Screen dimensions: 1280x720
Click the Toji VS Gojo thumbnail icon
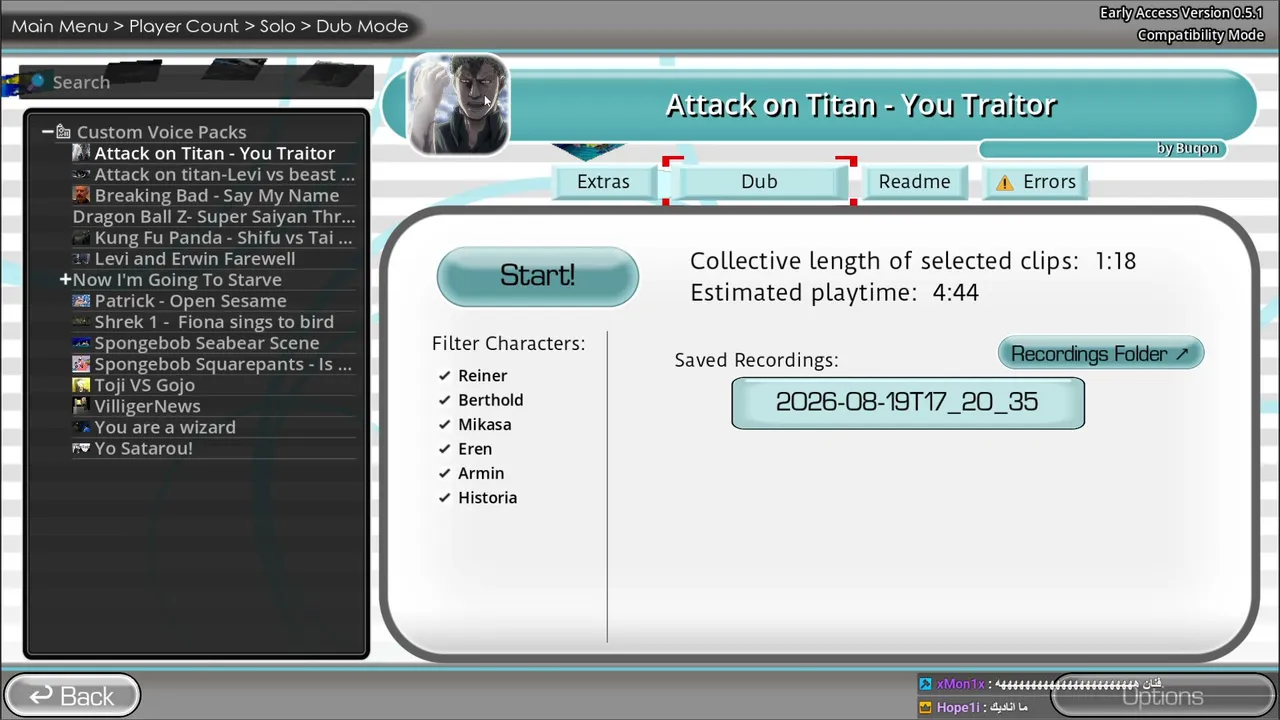(81, 385)
